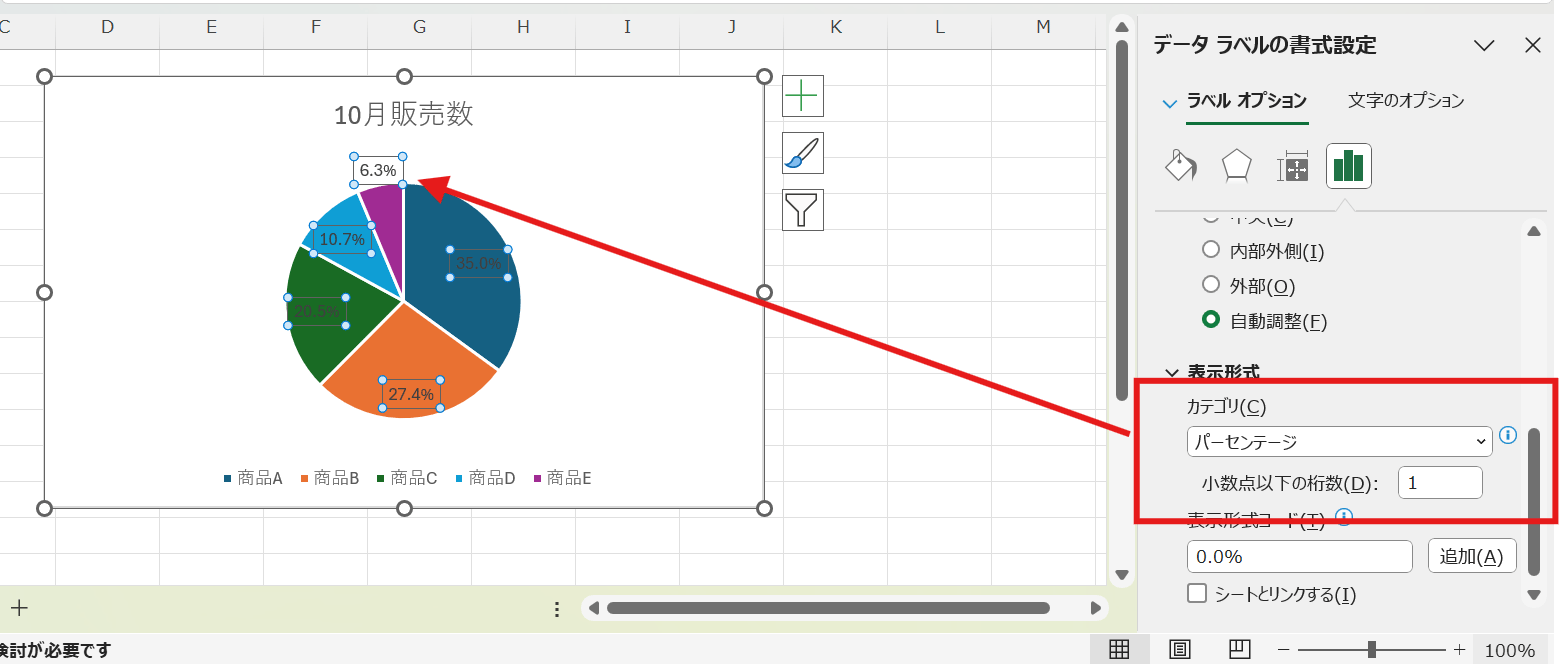The image size is (1559, 664).
Task: Select the Label Options bar chart icon
Action: click(x=1348, y=166)
